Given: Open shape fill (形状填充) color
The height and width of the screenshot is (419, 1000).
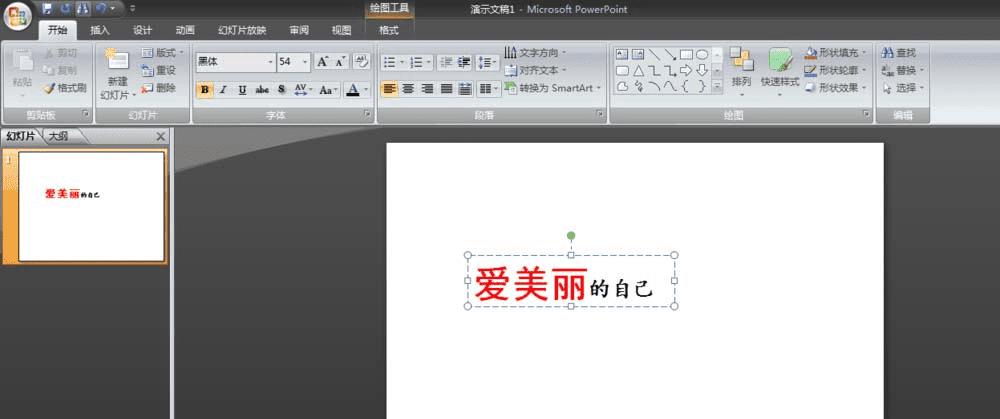Looking at the screenshot, I should click(x=837, y=52).
